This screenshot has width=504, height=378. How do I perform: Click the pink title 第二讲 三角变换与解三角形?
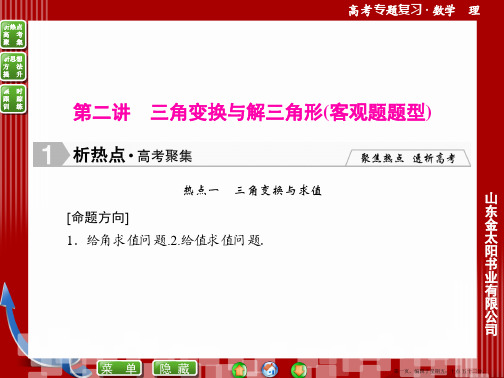coord(252,112)
